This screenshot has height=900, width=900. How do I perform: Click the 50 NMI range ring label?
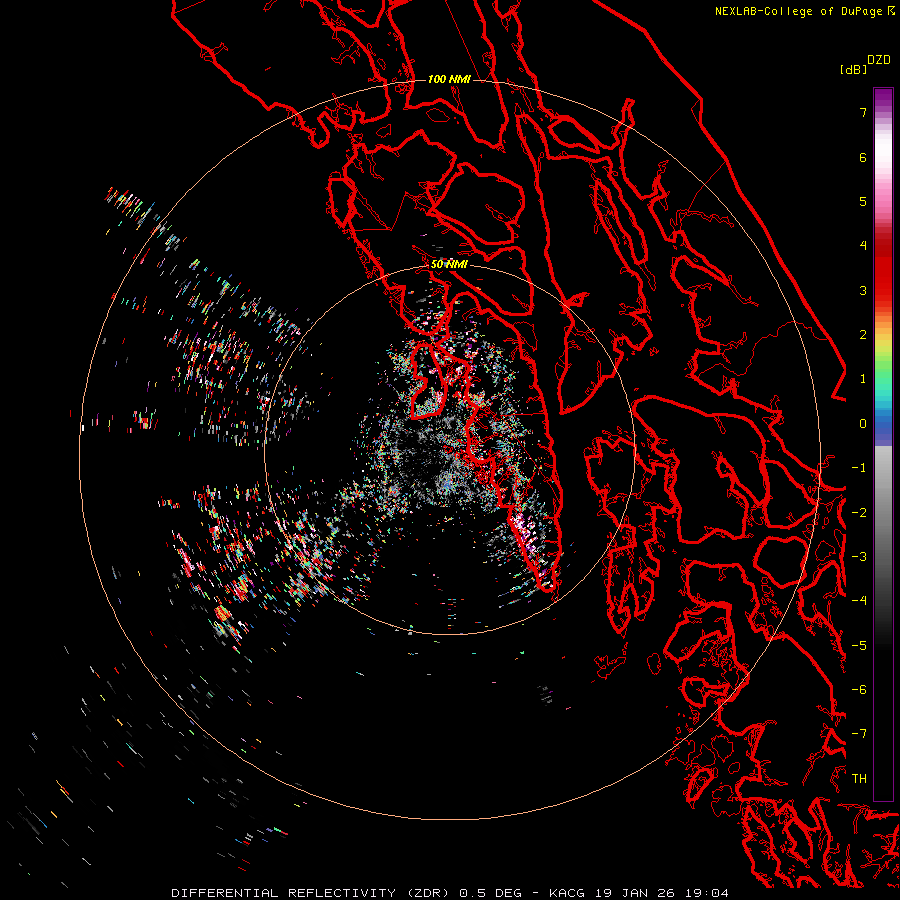pos(449,264)
